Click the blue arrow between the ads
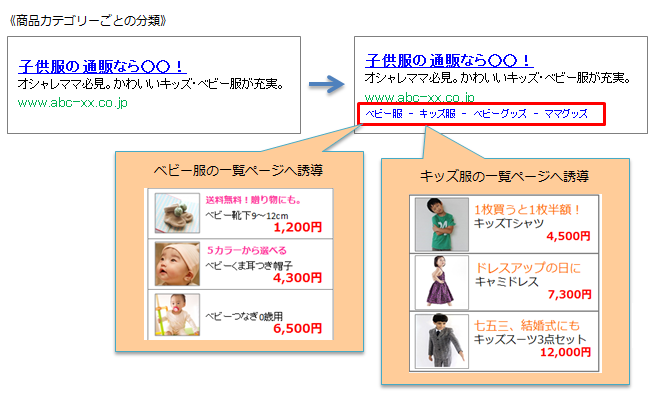The height and width of the screenshot is (398, 655). point(327,84)
